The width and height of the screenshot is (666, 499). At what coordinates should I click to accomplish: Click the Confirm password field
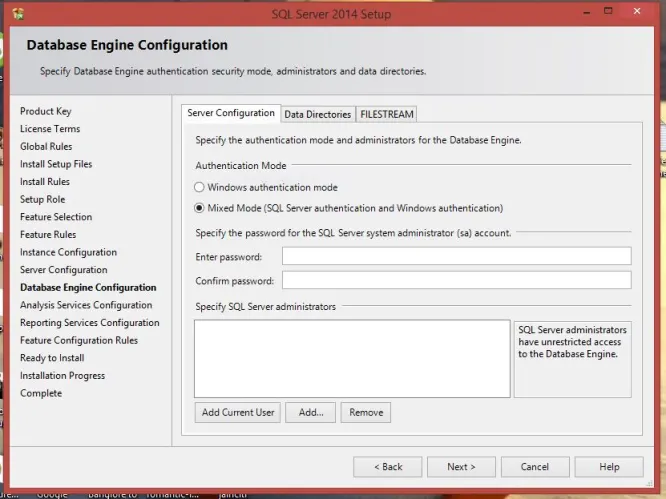click(x=456, y=280)
